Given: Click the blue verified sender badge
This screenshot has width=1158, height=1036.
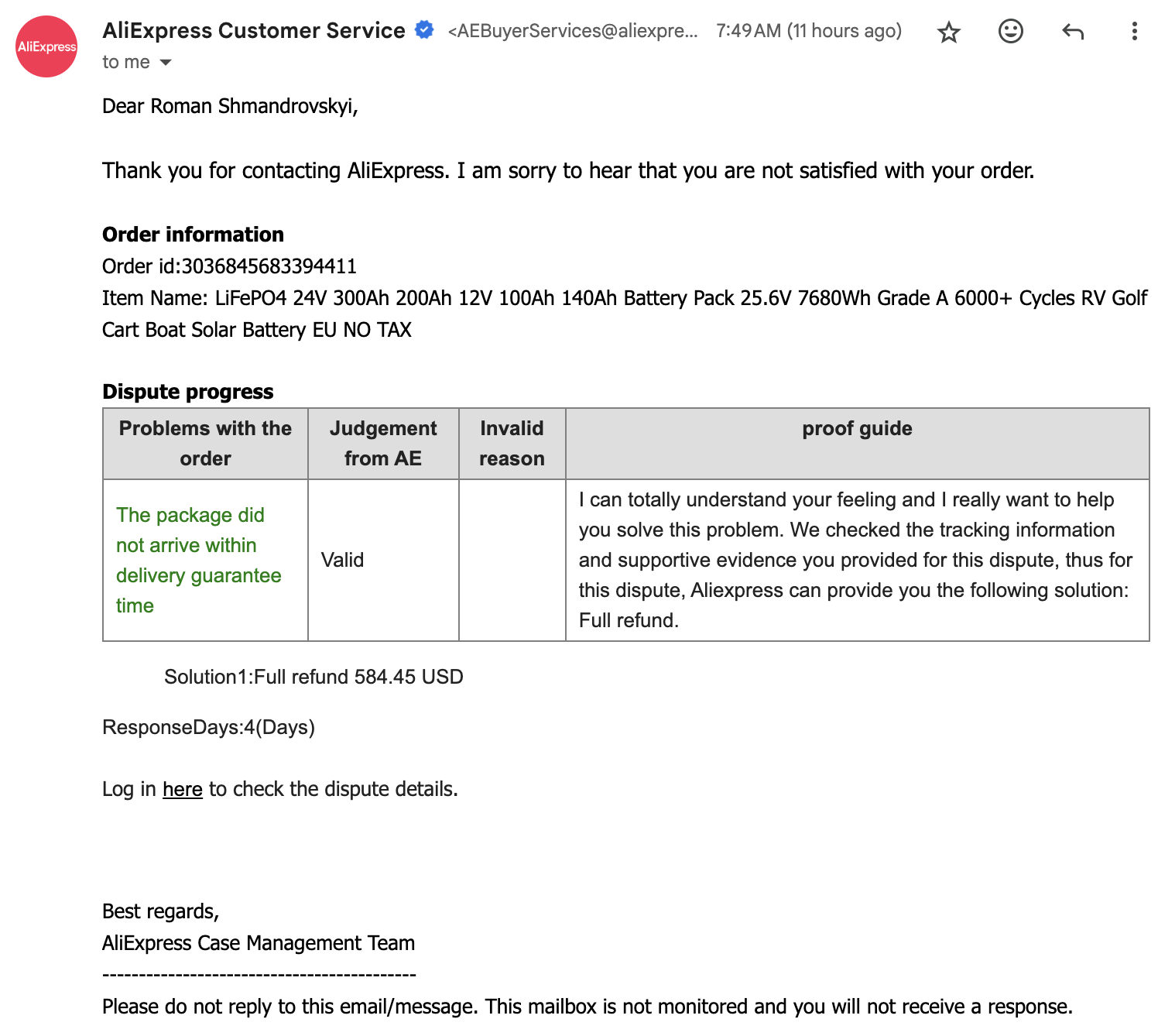Looking at the screenshot, I should [424, 30].
